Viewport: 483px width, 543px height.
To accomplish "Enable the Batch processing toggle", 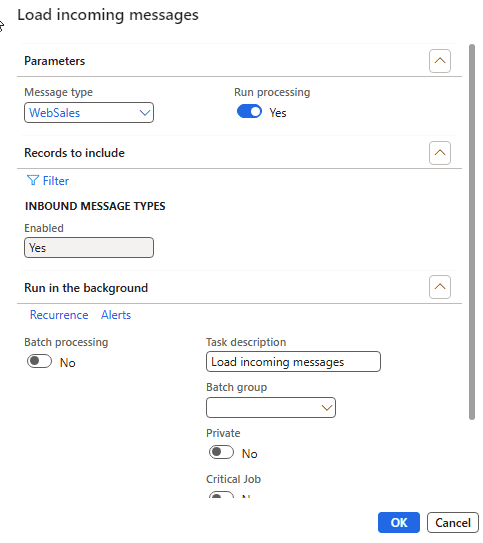I will (39, 362).
